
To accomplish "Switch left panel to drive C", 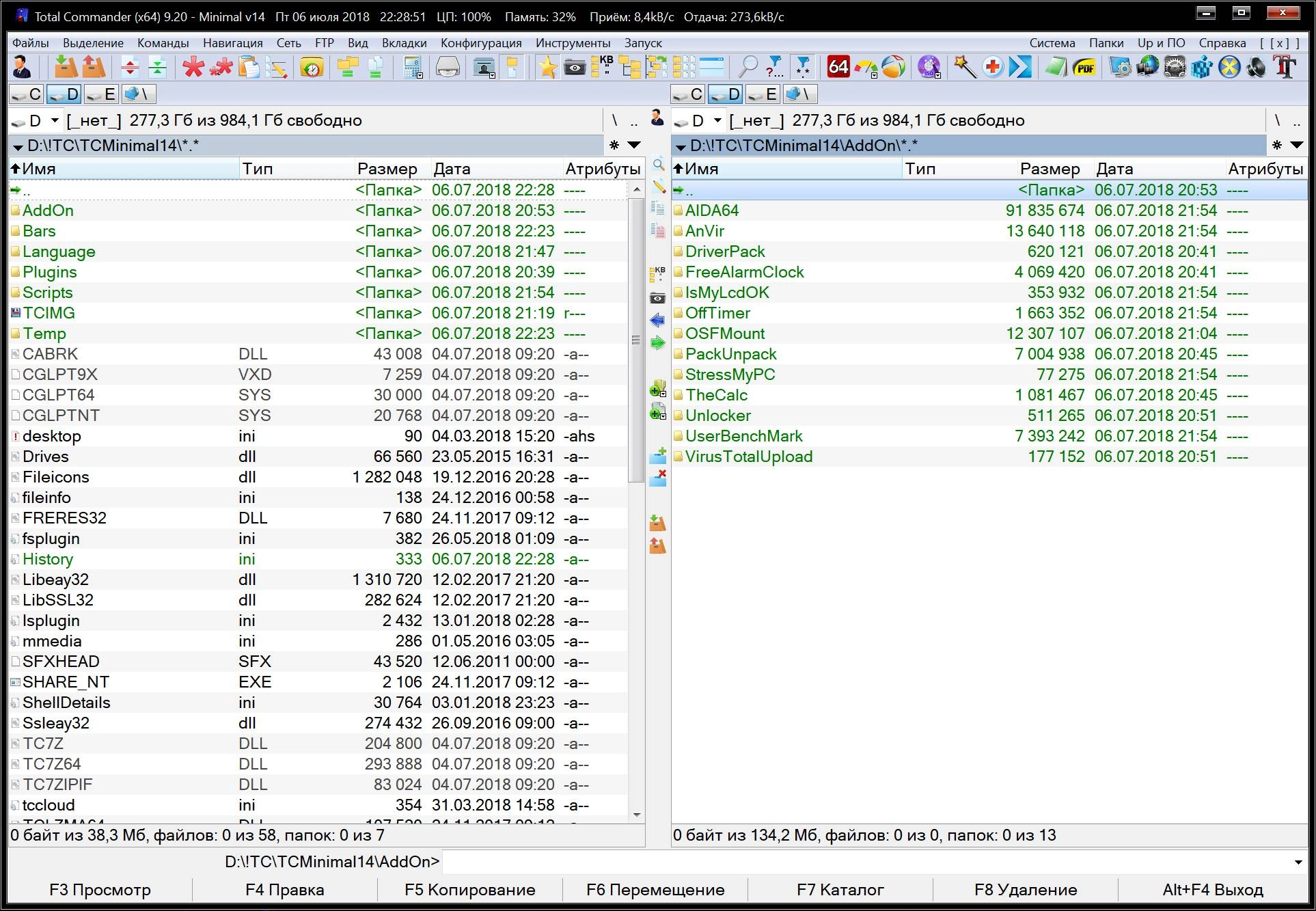I will tap(27, 94).
